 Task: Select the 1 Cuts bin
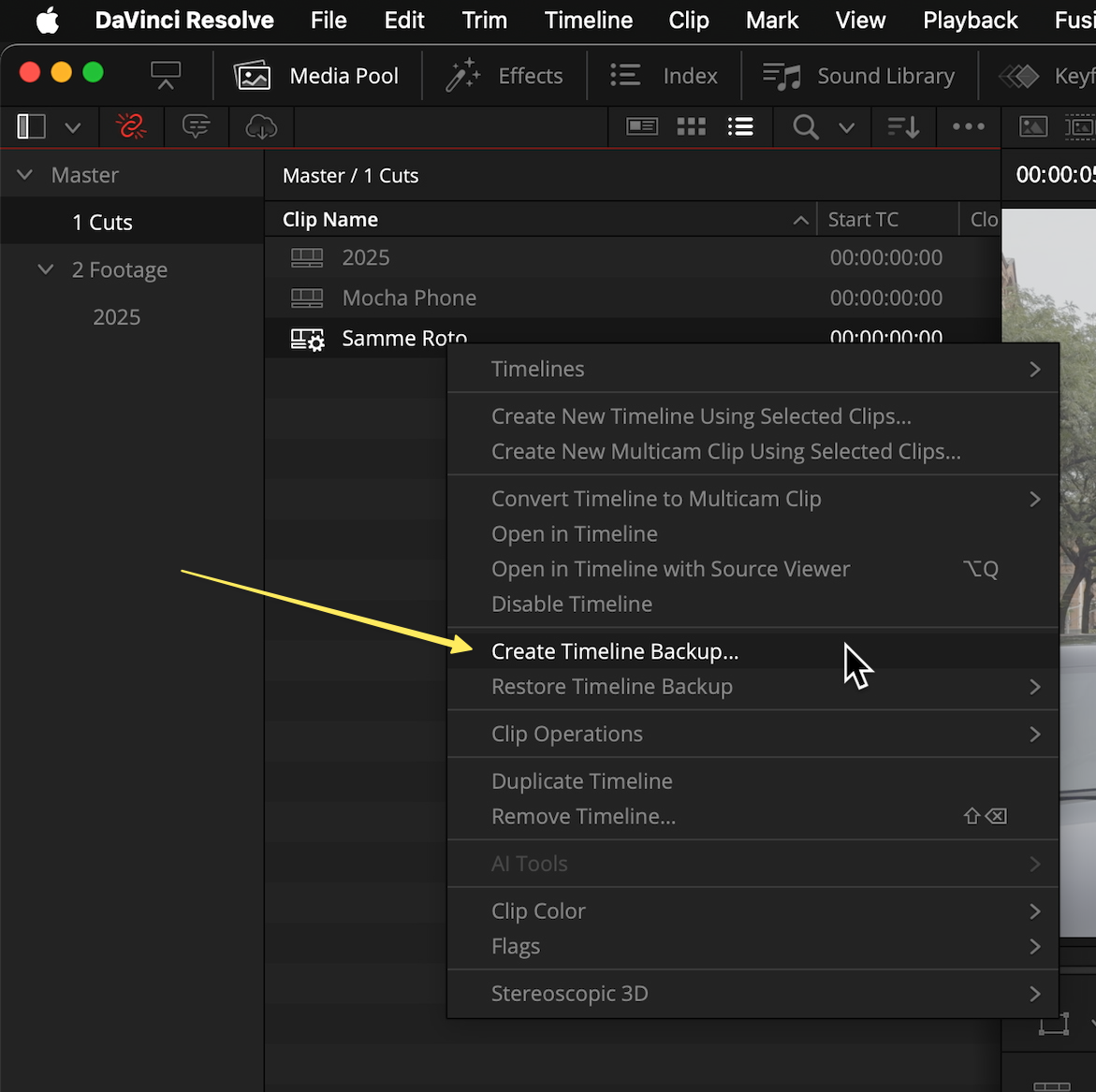click(102, 222)
